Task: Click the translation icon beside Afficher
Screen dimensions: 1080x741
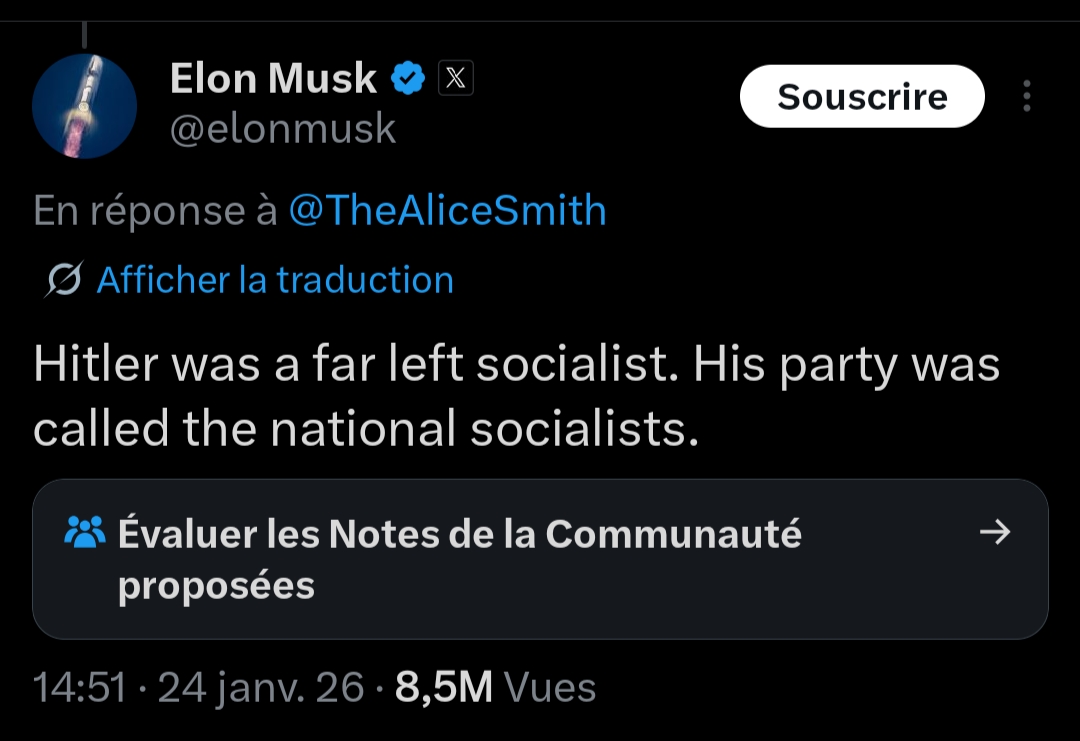Action: click(x=64, y=281)
